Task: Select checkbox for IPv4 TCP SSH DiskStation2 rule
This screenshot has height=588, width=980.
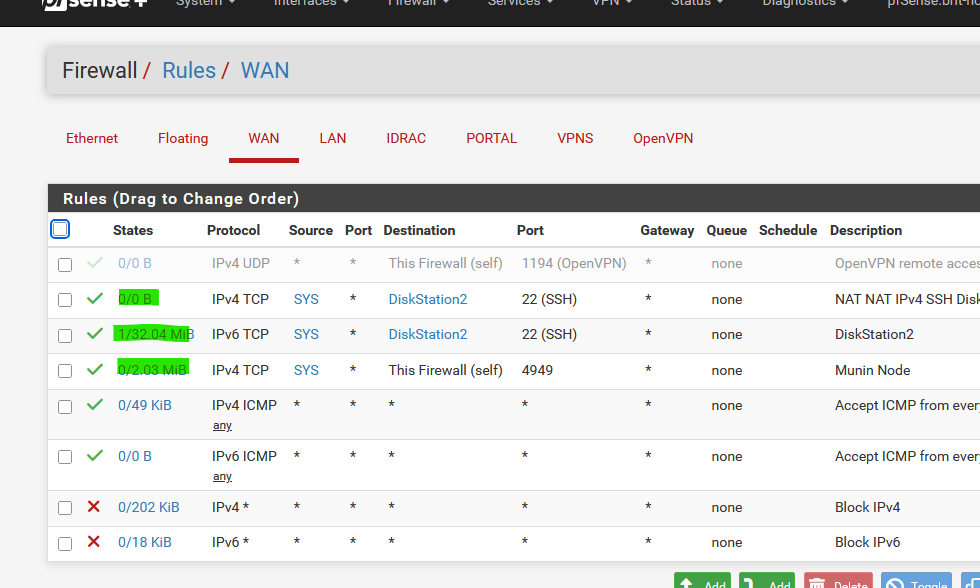Action: coord(65,300)
